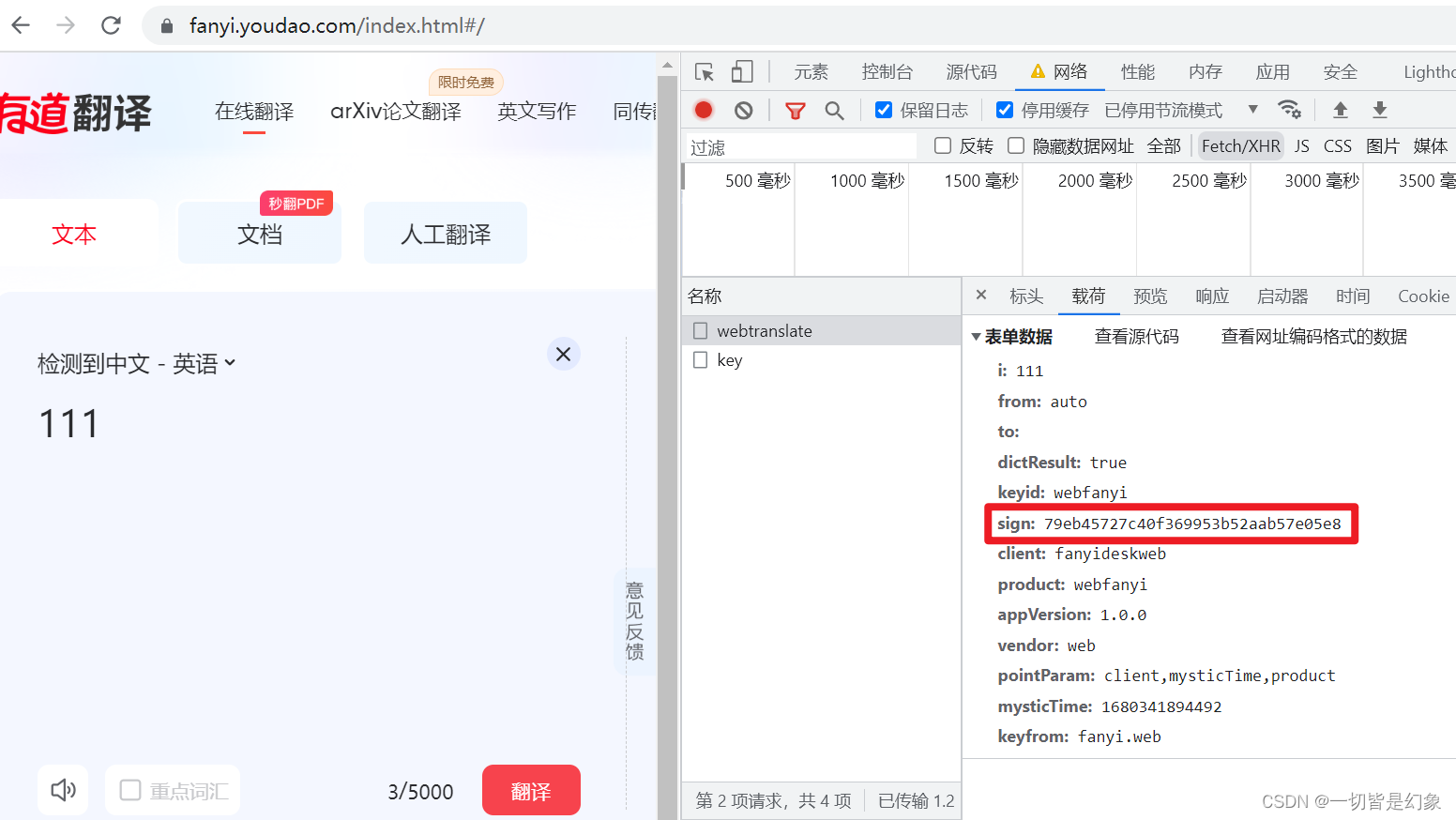
Task: Stop recording network log red button
Action: click(704, 110)
